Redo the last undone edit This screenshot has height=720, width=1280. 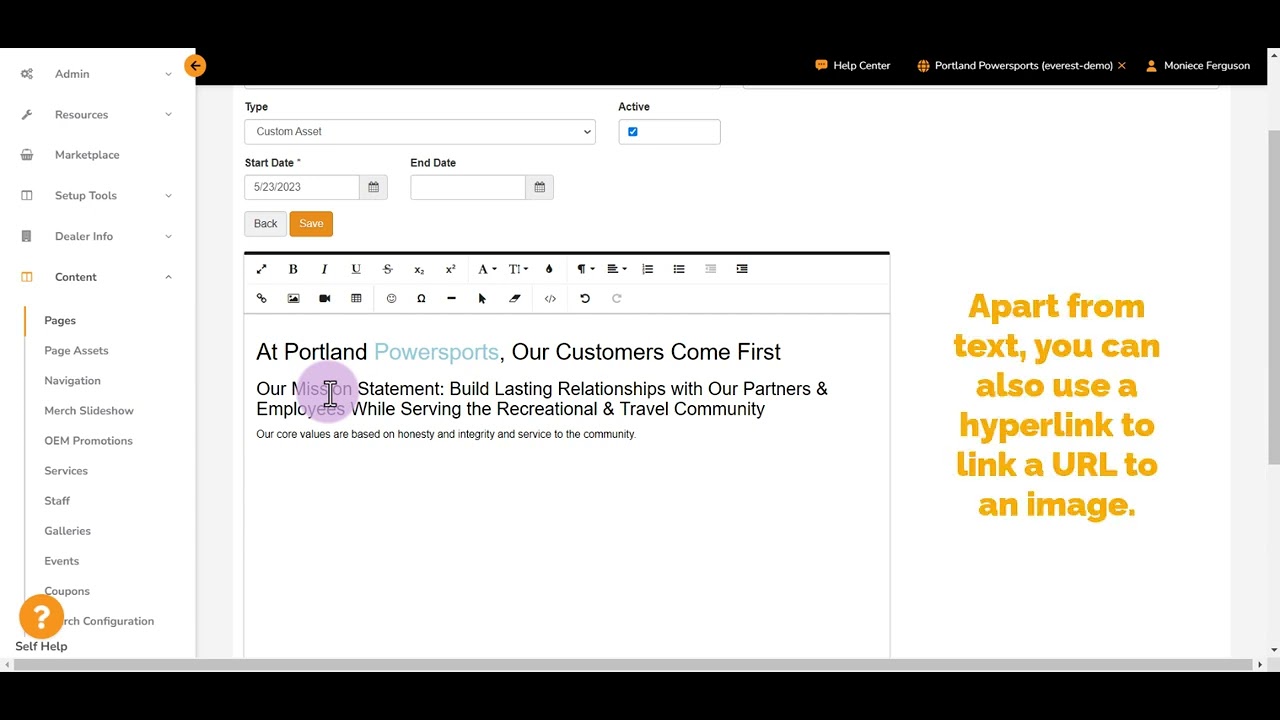coord(616,298)
